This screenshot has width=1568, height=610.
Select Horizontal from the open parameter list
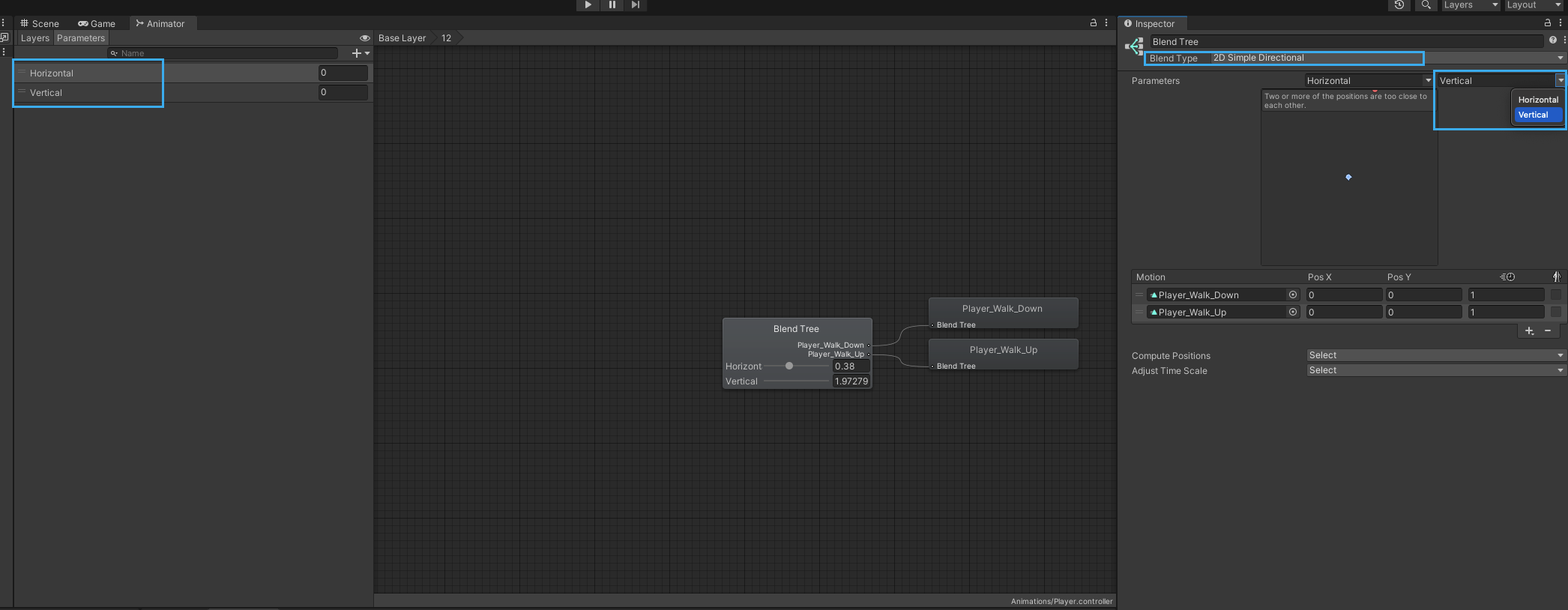coord(1537,100)
